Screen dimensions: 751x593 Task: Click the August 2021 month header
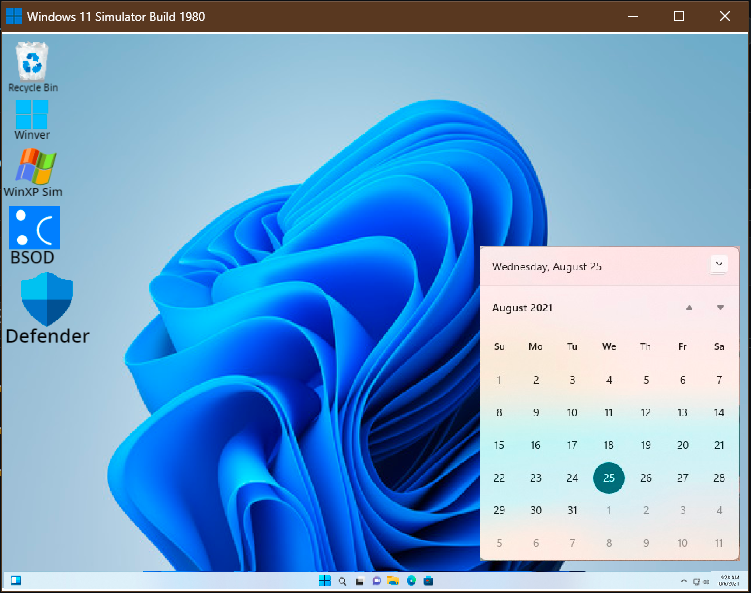pos(522,308)
